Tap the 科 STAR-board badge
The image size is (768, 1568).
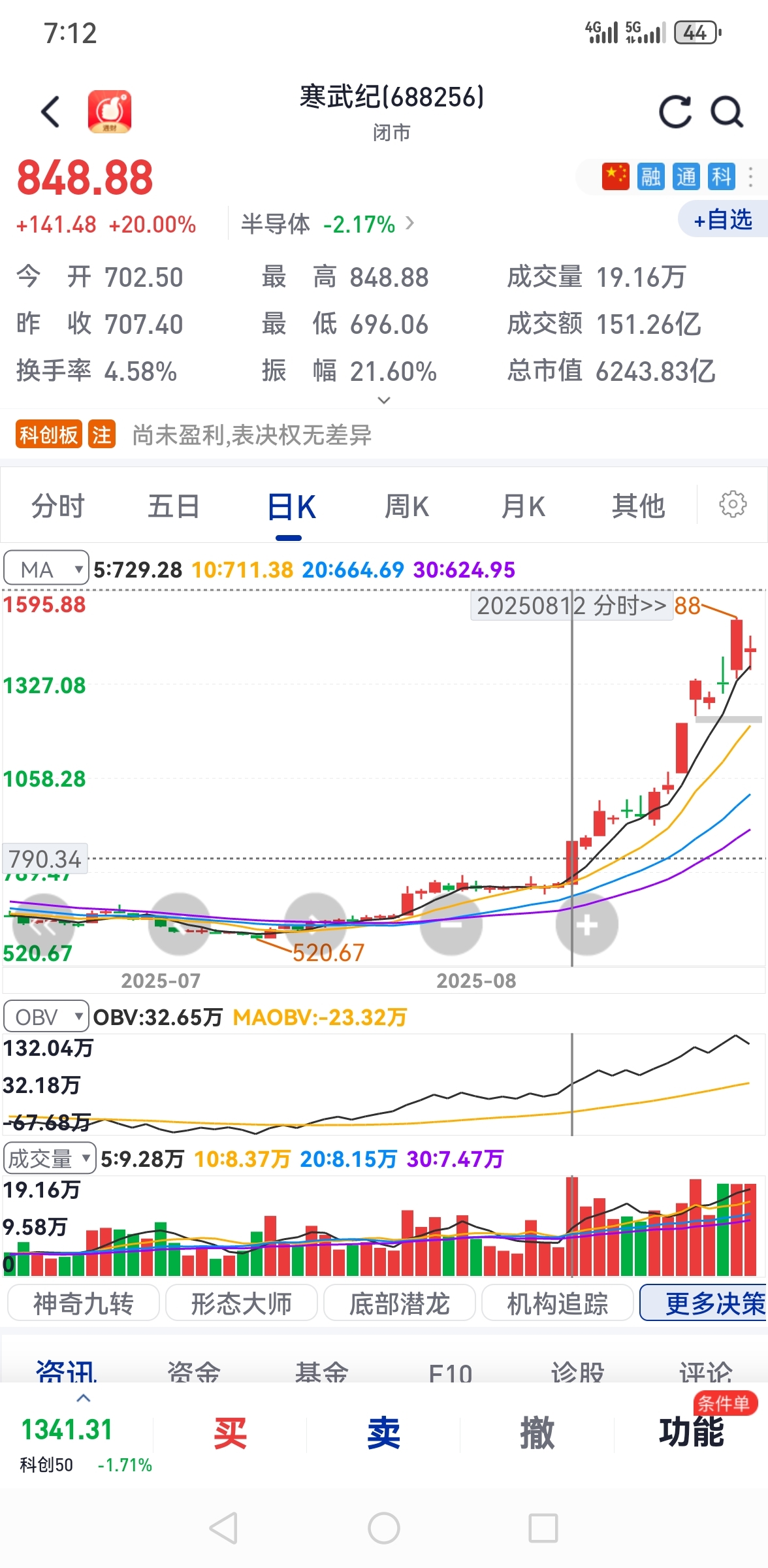(721, 176)
